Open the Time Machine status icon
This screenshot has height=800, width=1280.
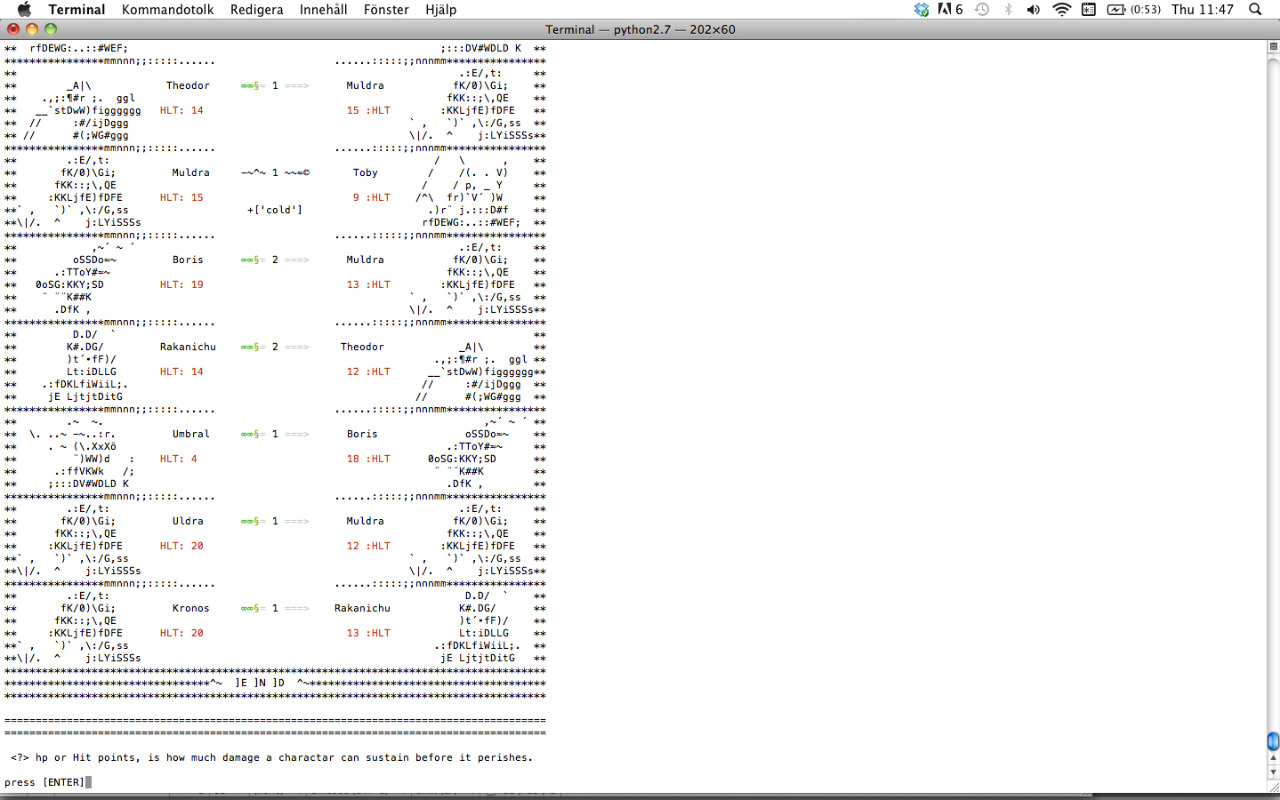[x=982, y=10]
